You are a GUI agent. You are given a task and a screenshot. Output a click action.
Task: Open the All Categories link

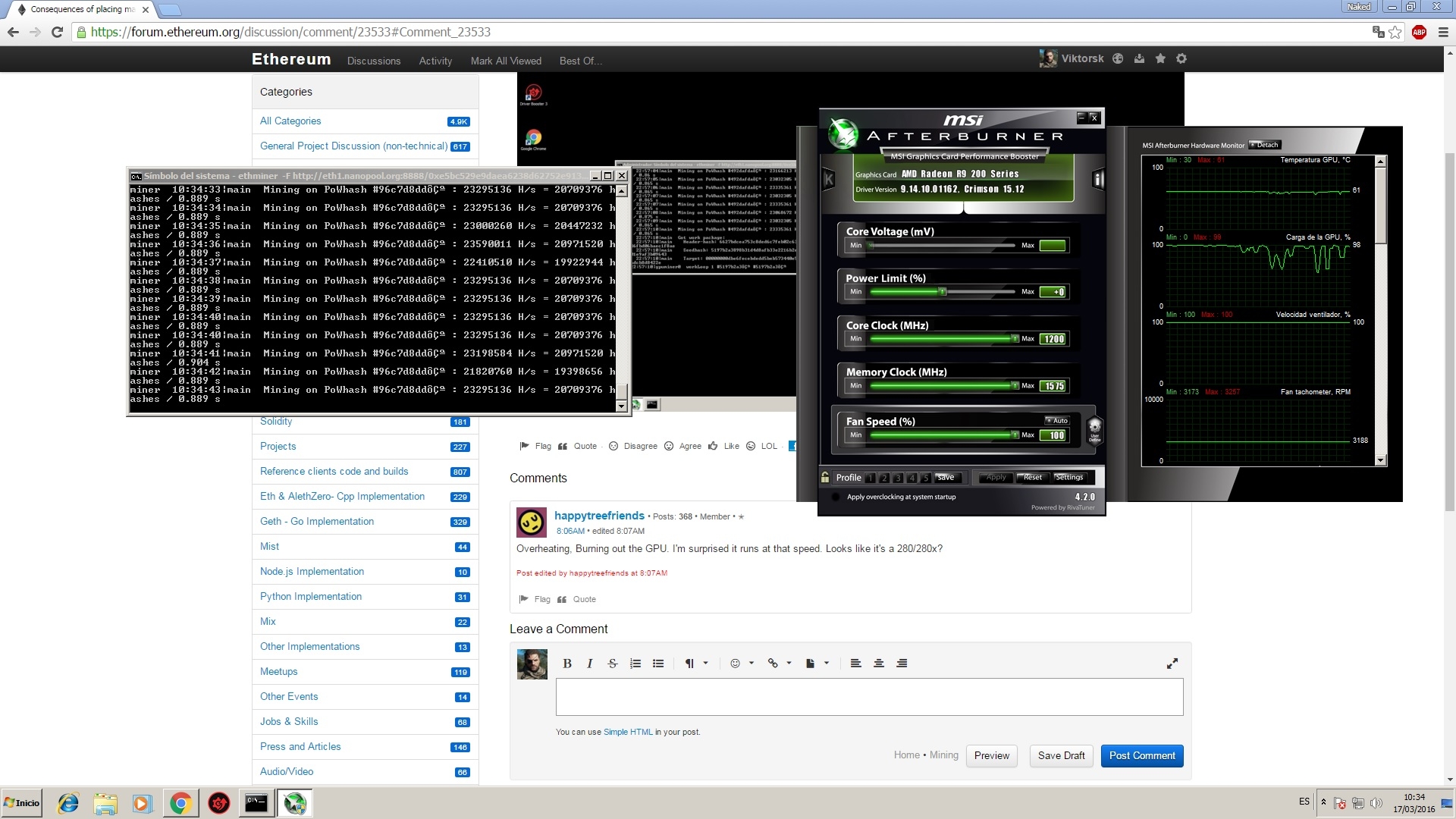coord(290,121)
